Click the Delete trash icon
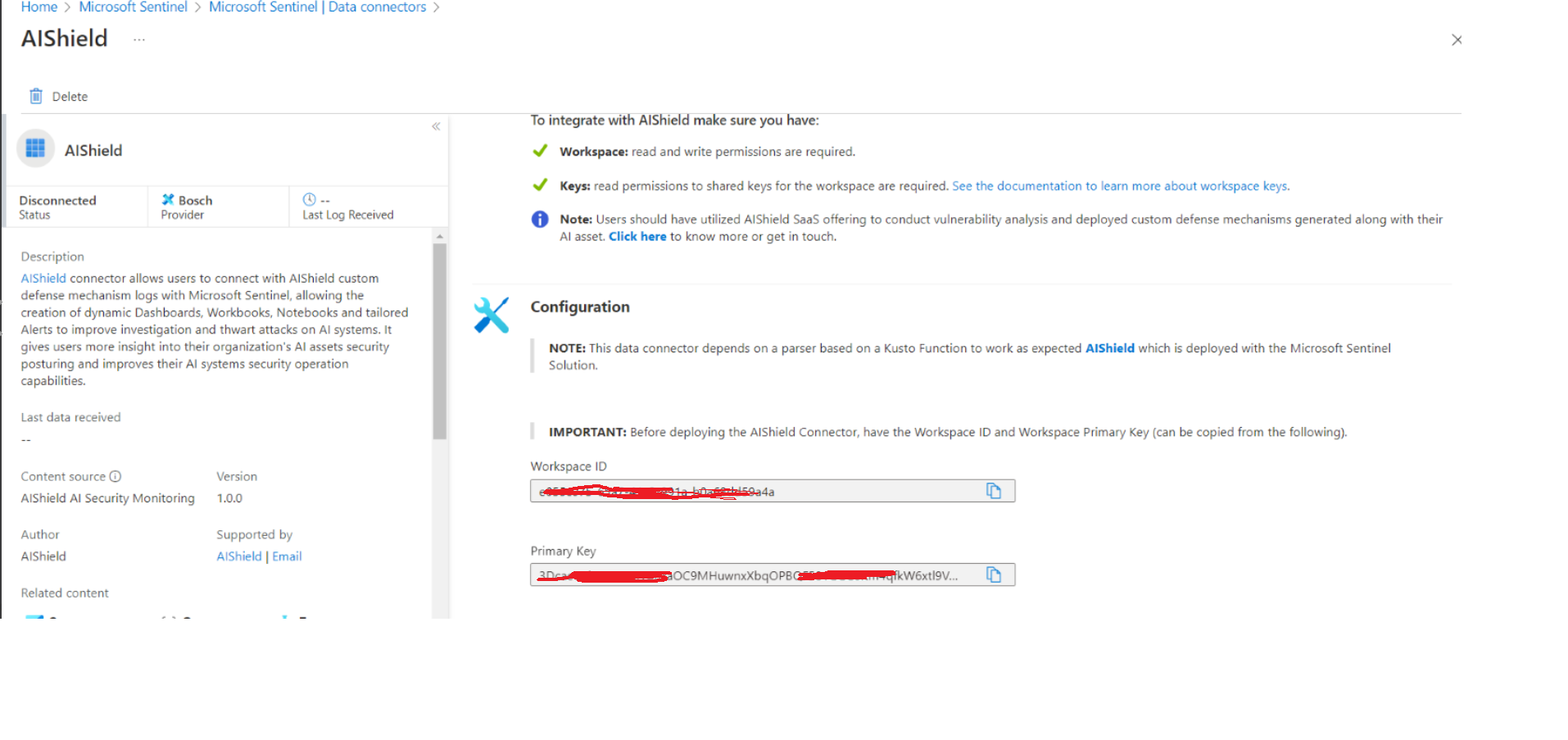Image resolution: width=1568 pixels, height=740 pixels. (36, 97)
